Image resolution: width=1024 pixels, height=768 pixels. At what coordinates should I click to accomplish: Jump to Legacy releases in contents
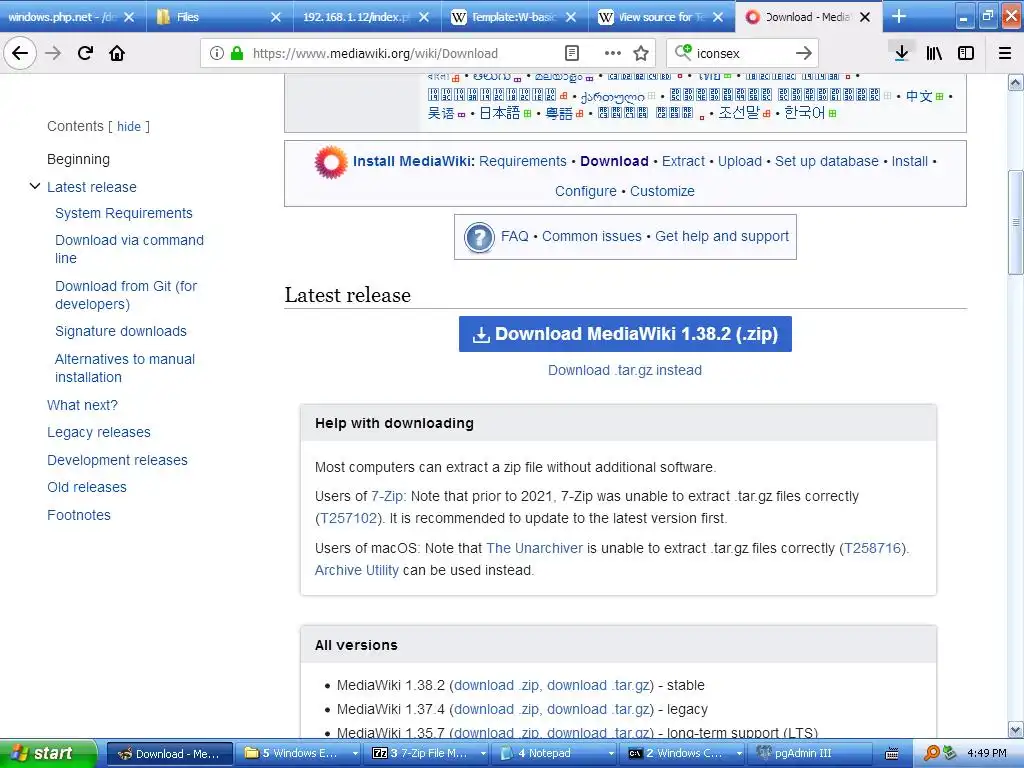99,433
